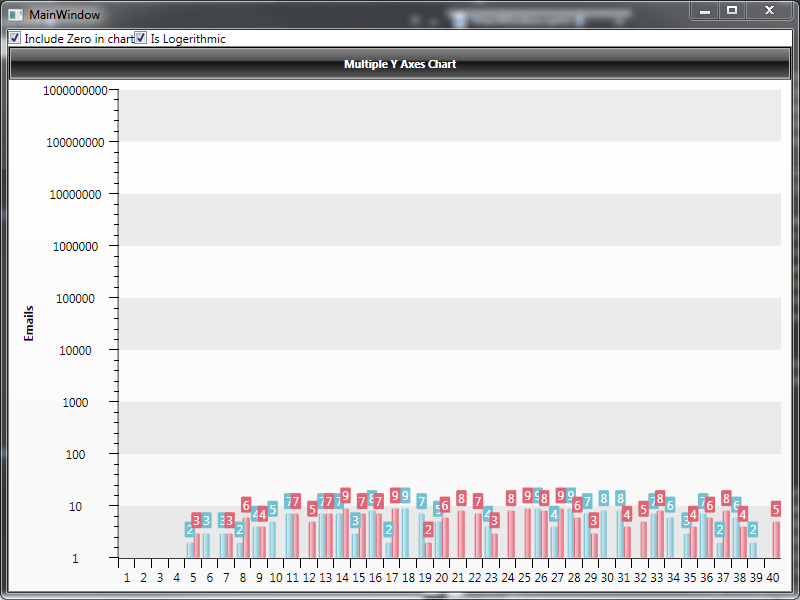Image resolution: width=800 pixels, height=600 pixels.
Task: Click the 100000 Y-axis label
Action: click(76, 298)
